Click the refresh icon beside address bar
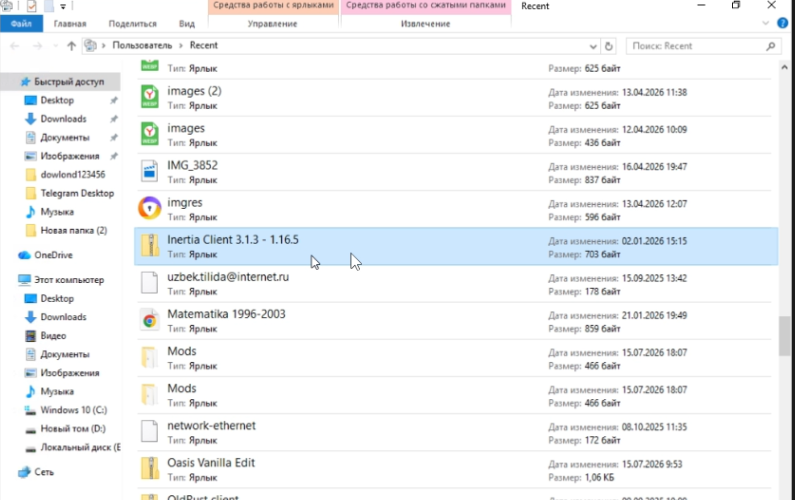795x500 pixels. 608,46
